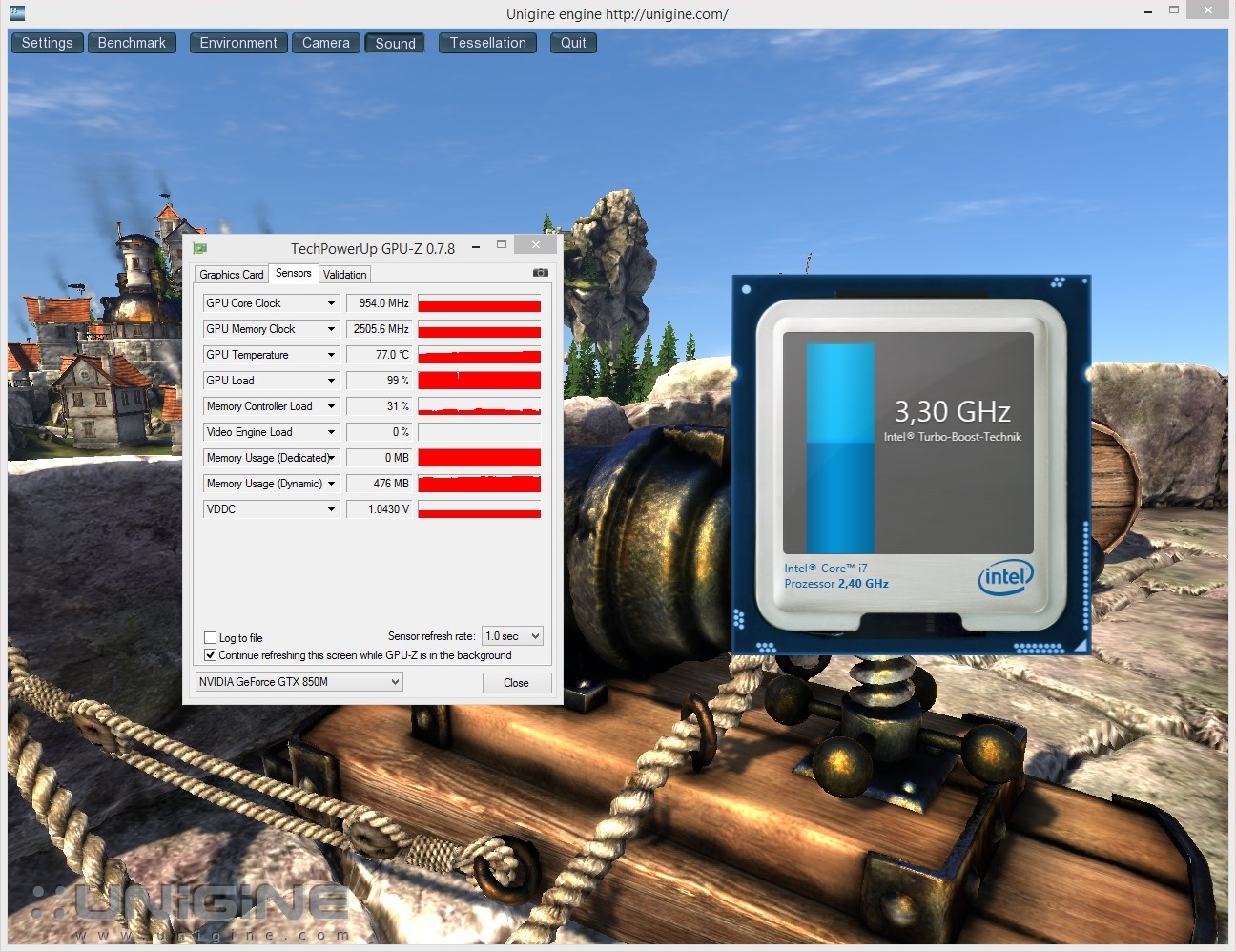Click the 3,30 GHz Turbo Boost reading
This screenshot has height=952, width=1236.
952,411
